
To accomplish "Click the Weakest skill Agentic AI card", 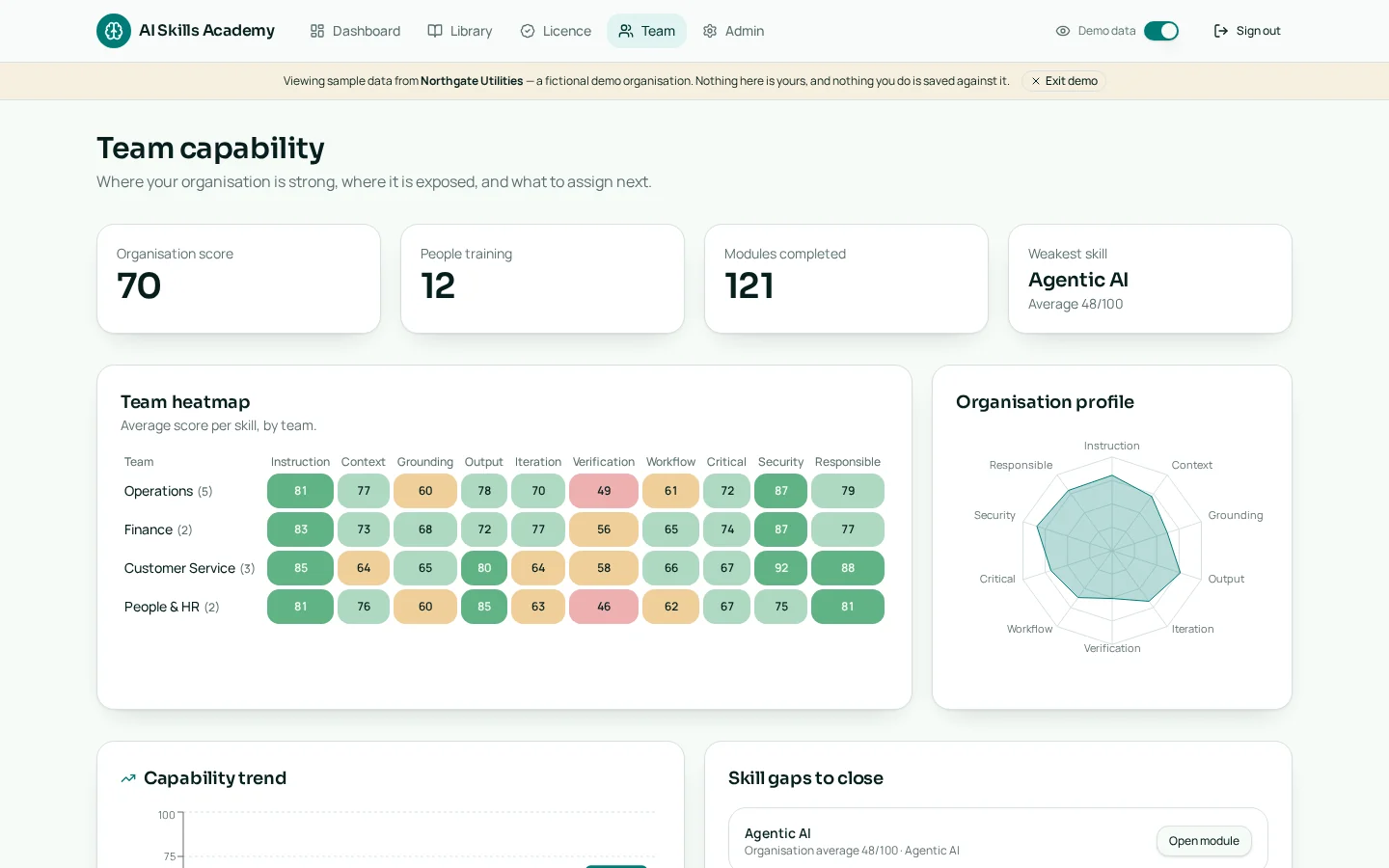I will 1150,279.
